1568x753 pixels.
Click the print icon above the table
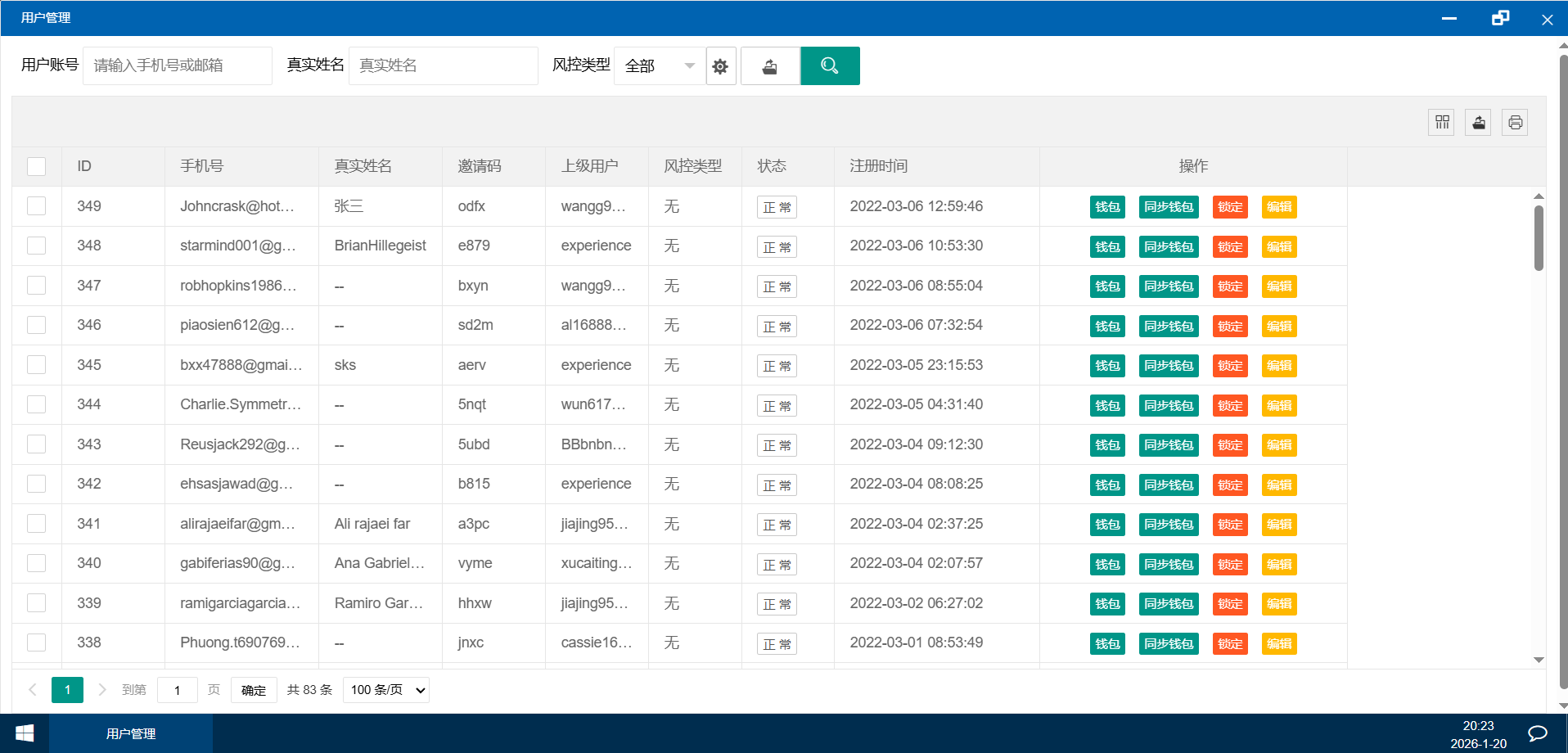pos(1515,123)
